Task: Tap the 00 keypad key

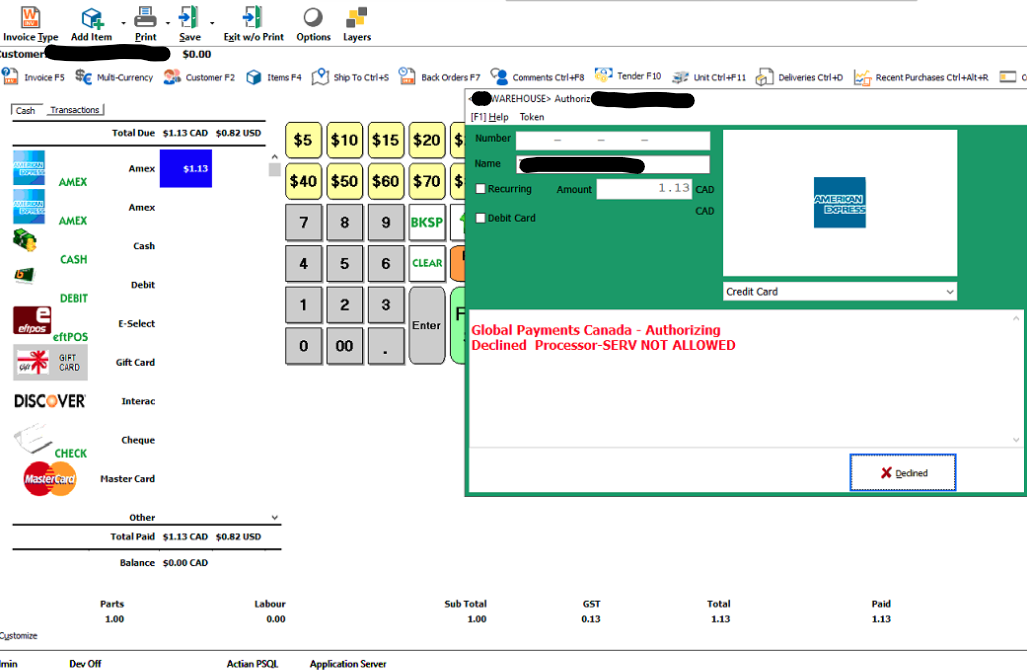Action: pos(345,346)
